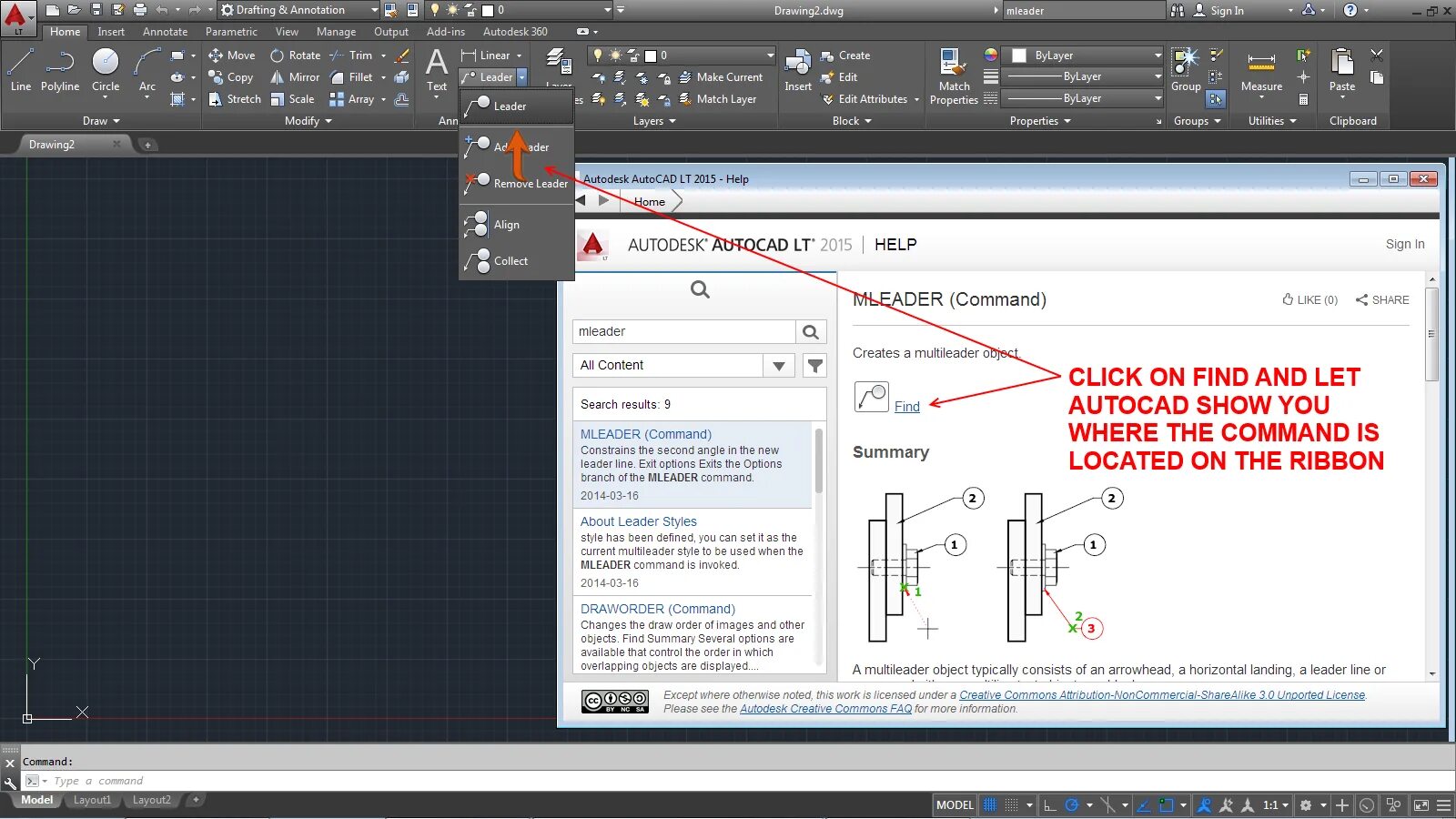The width and height of the screenshot is (1456, 819).
Task: Toggle annotation object visibility in status bar
Action: point(1204,805)
